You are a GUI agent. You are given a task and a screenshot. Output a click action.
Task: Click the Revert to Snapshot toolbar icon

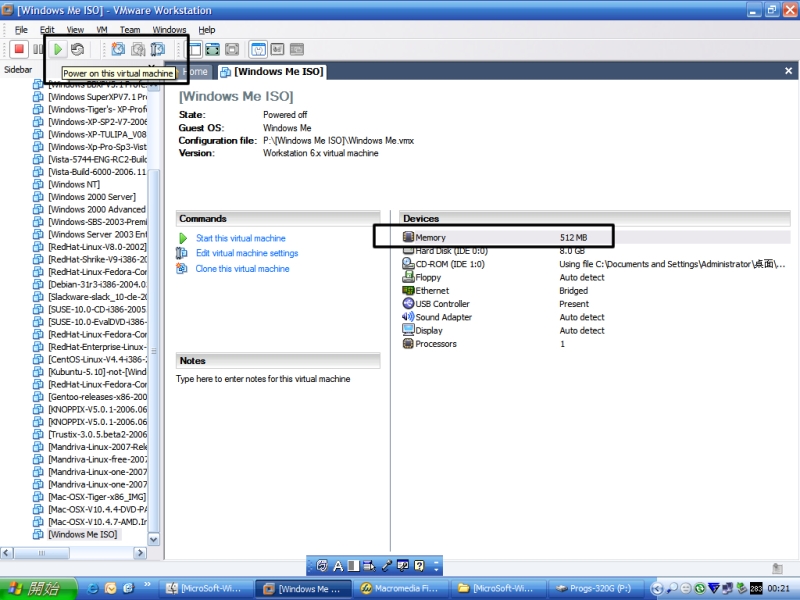point(138,49)
